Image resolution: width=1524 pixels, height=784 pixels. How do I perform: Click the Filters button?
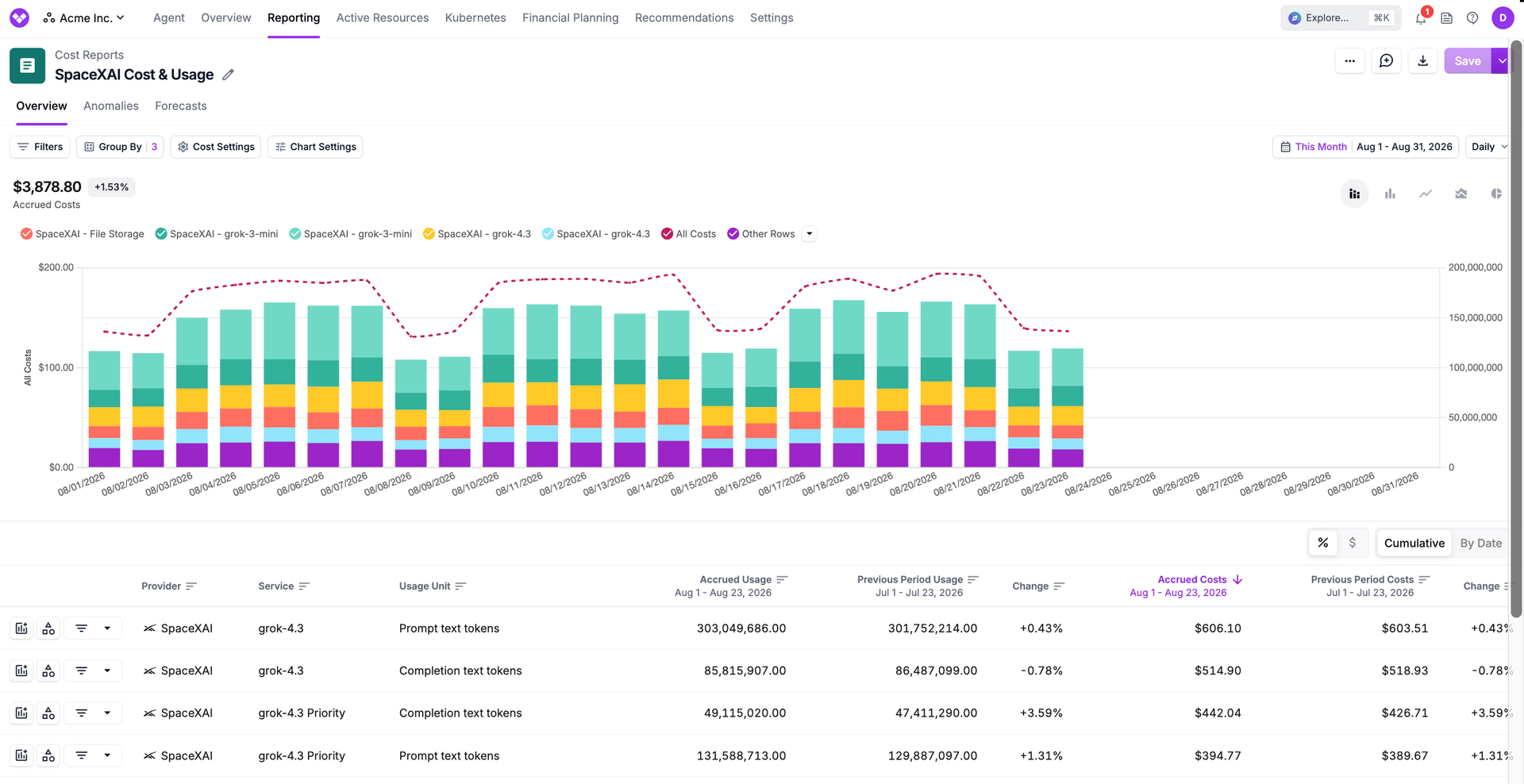point(40,147)
